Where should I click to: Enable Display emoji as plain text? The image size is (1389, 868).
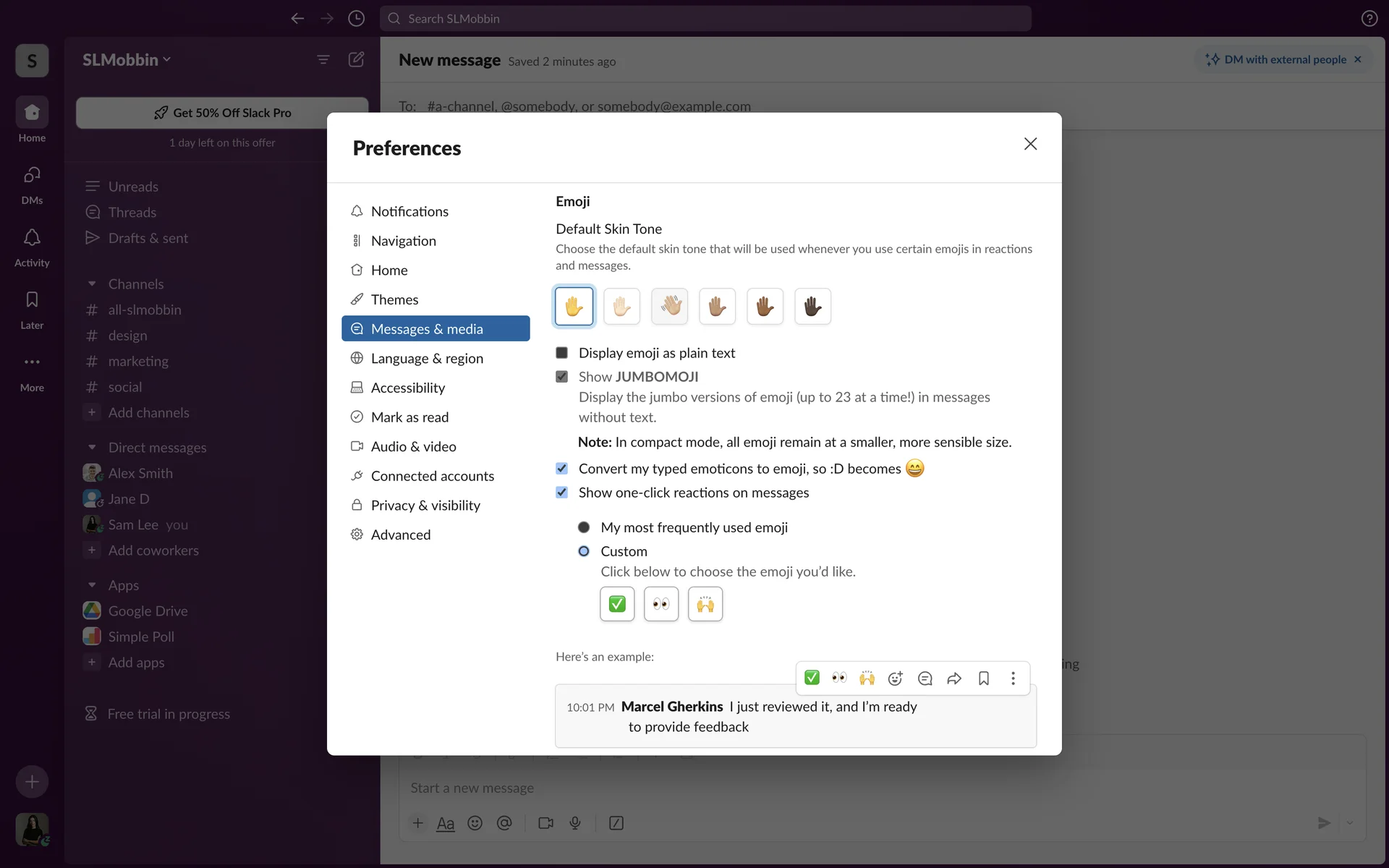click(562, 353)
